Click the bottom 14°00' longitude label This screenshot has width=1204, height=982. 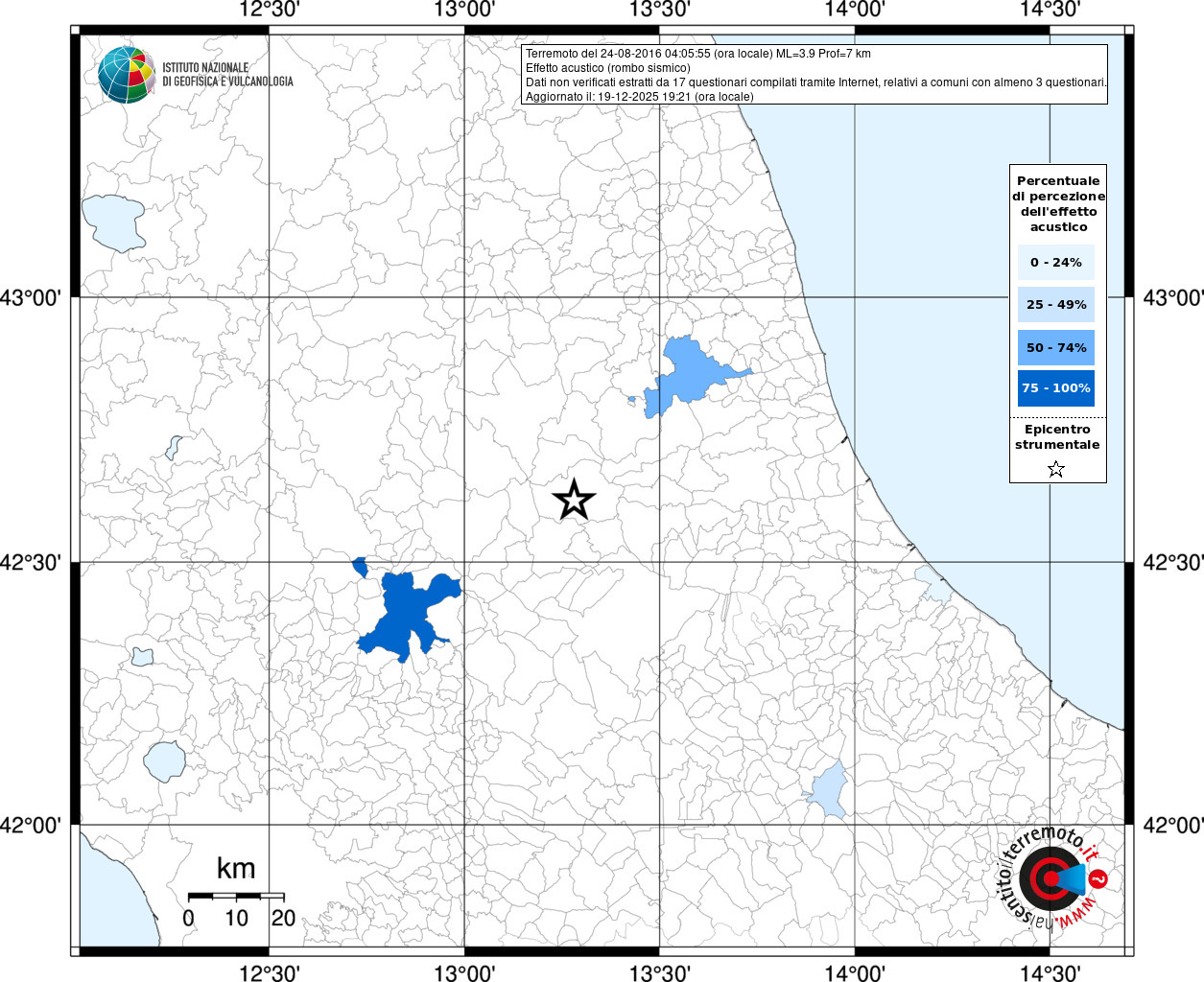855,972
